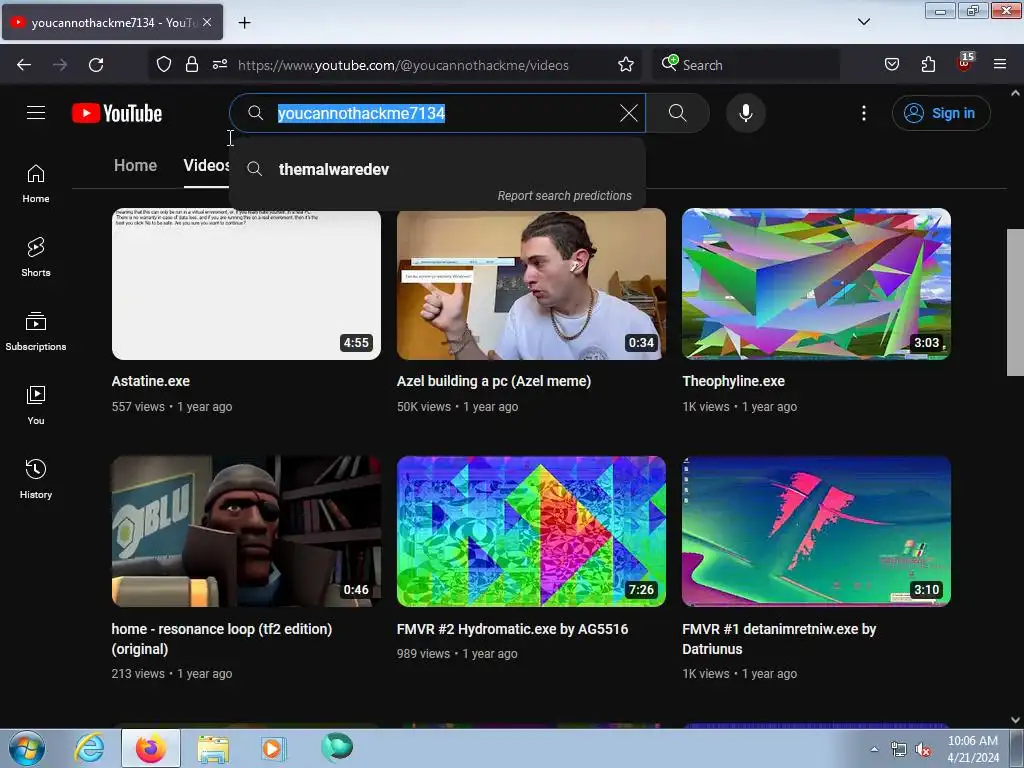This screenshot has width=1024, height=768.
Task: Close the youcannothackme7134 browser tab
Action: tap(207, 22)
